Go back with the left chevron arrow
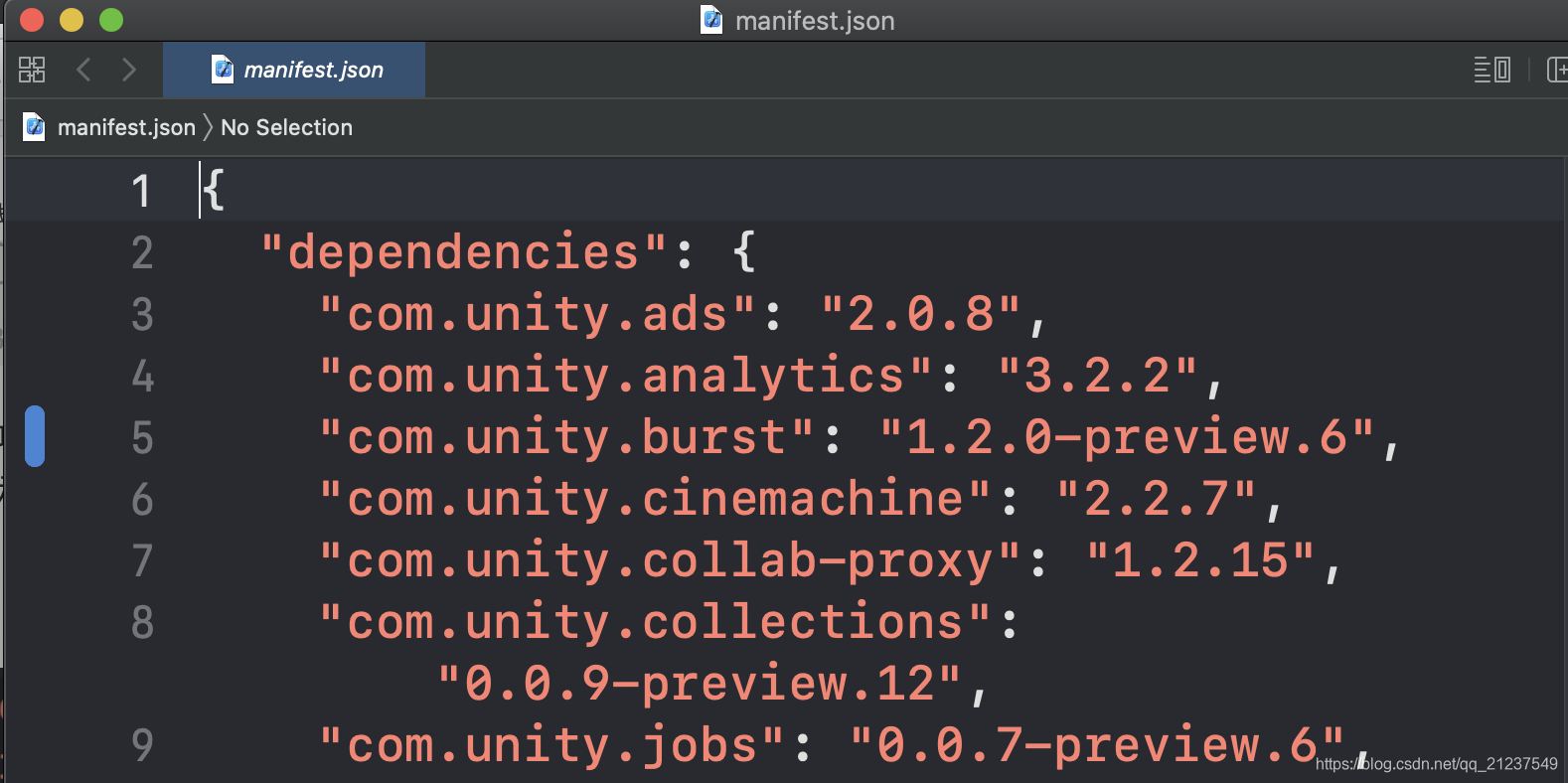Screen dimensions: 1568x783 (83, 70)
